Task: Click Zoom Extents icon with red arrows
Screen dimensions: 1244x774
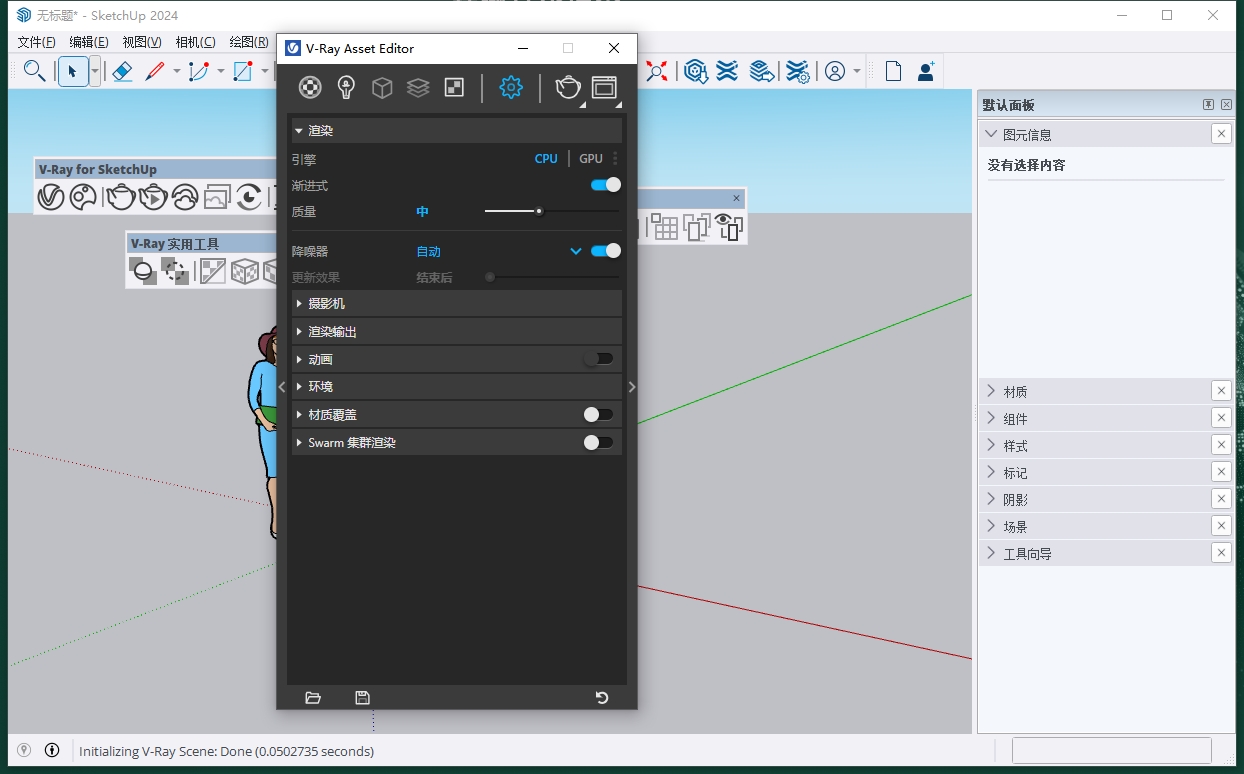Action: pos(656,71)
